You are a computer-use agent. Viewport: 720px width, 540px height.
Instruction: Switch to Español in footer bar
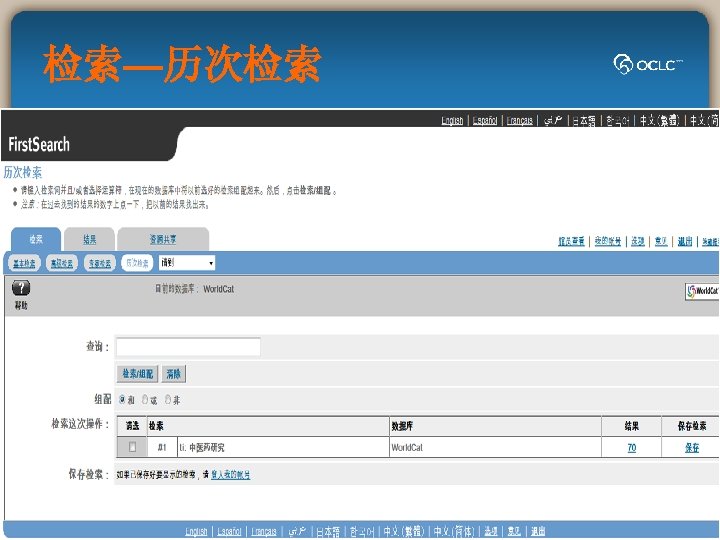click(x=229, y=531)
